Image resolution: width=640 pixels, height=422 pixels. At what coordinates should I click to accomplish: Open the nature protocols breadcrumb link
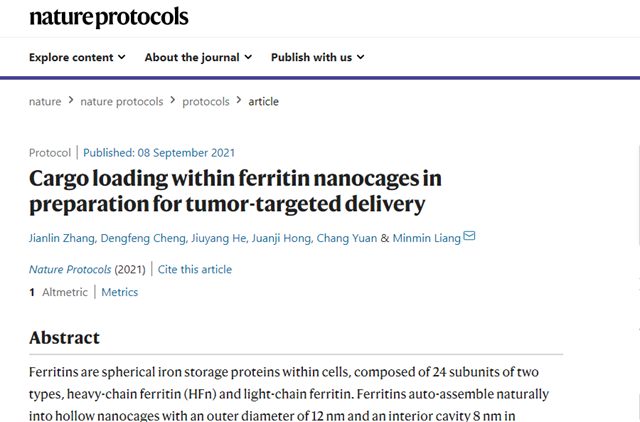[x=124, y=101]
